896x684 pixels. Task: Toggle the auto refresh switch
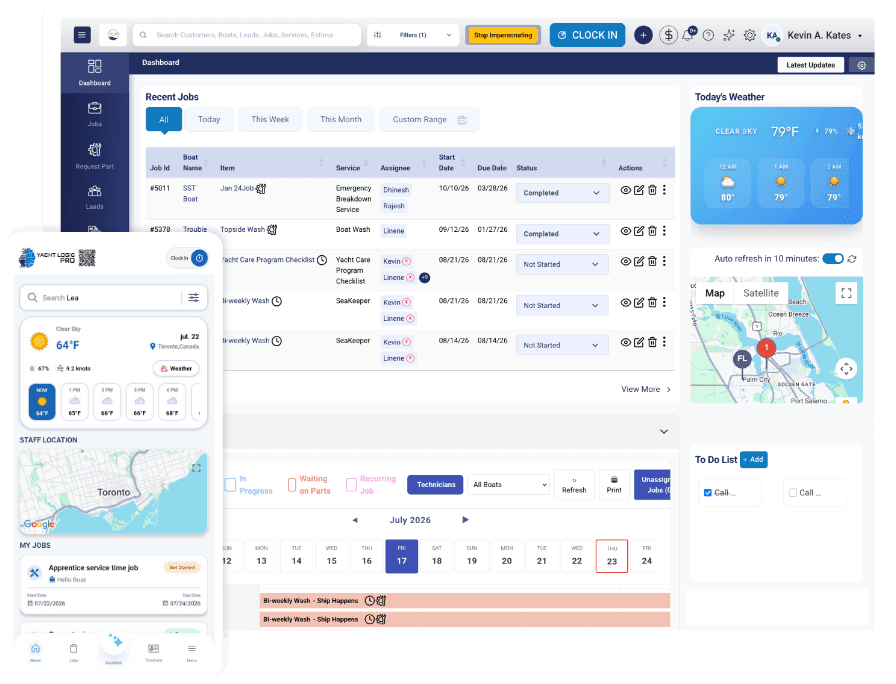click(833, 259)
